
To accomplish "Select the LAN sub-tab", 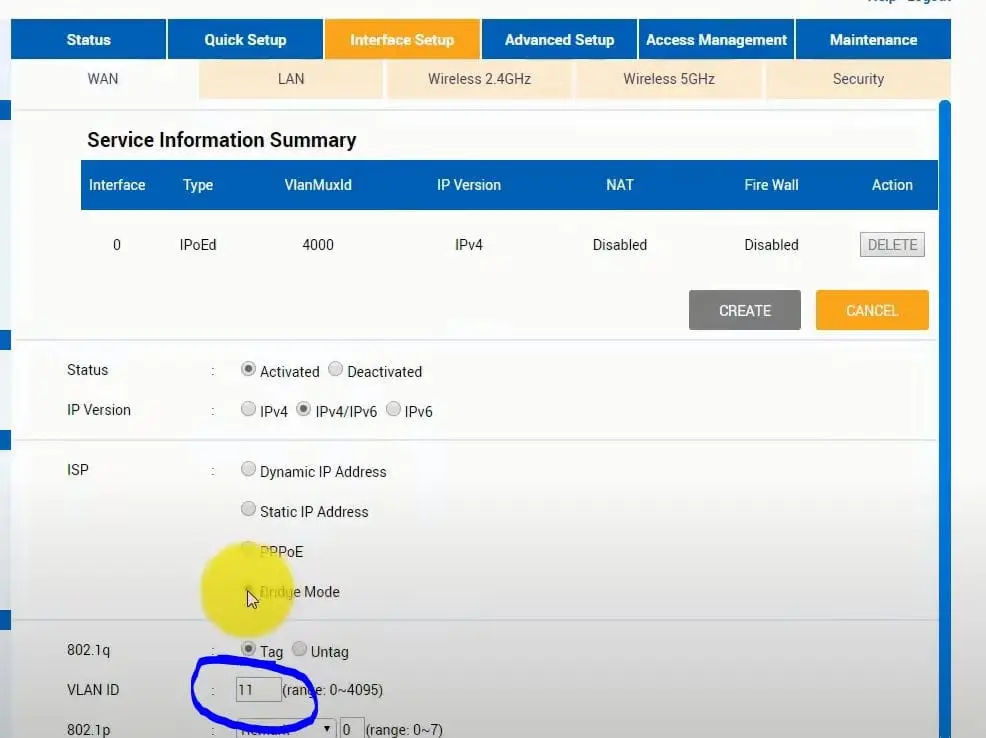I will coord(291,79).
